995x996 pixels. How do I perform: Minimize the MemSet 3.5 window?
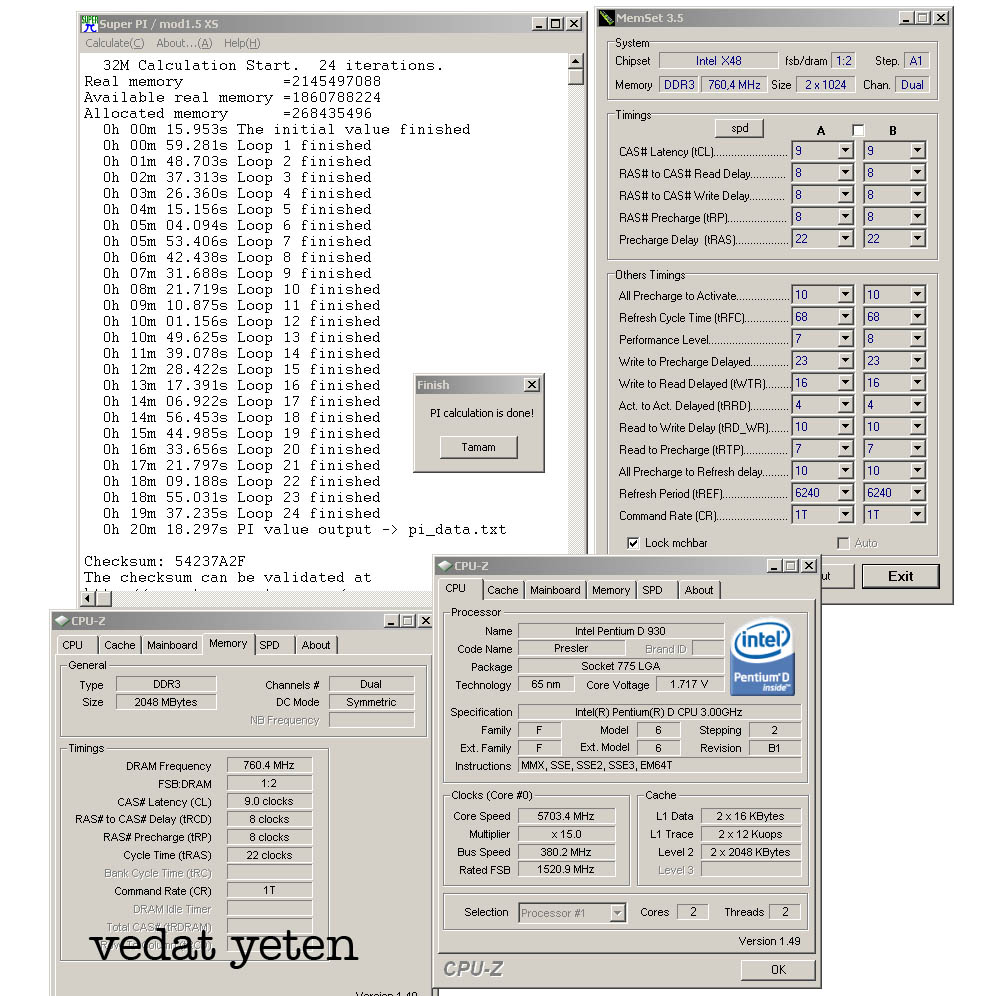[x=906, y=18]
